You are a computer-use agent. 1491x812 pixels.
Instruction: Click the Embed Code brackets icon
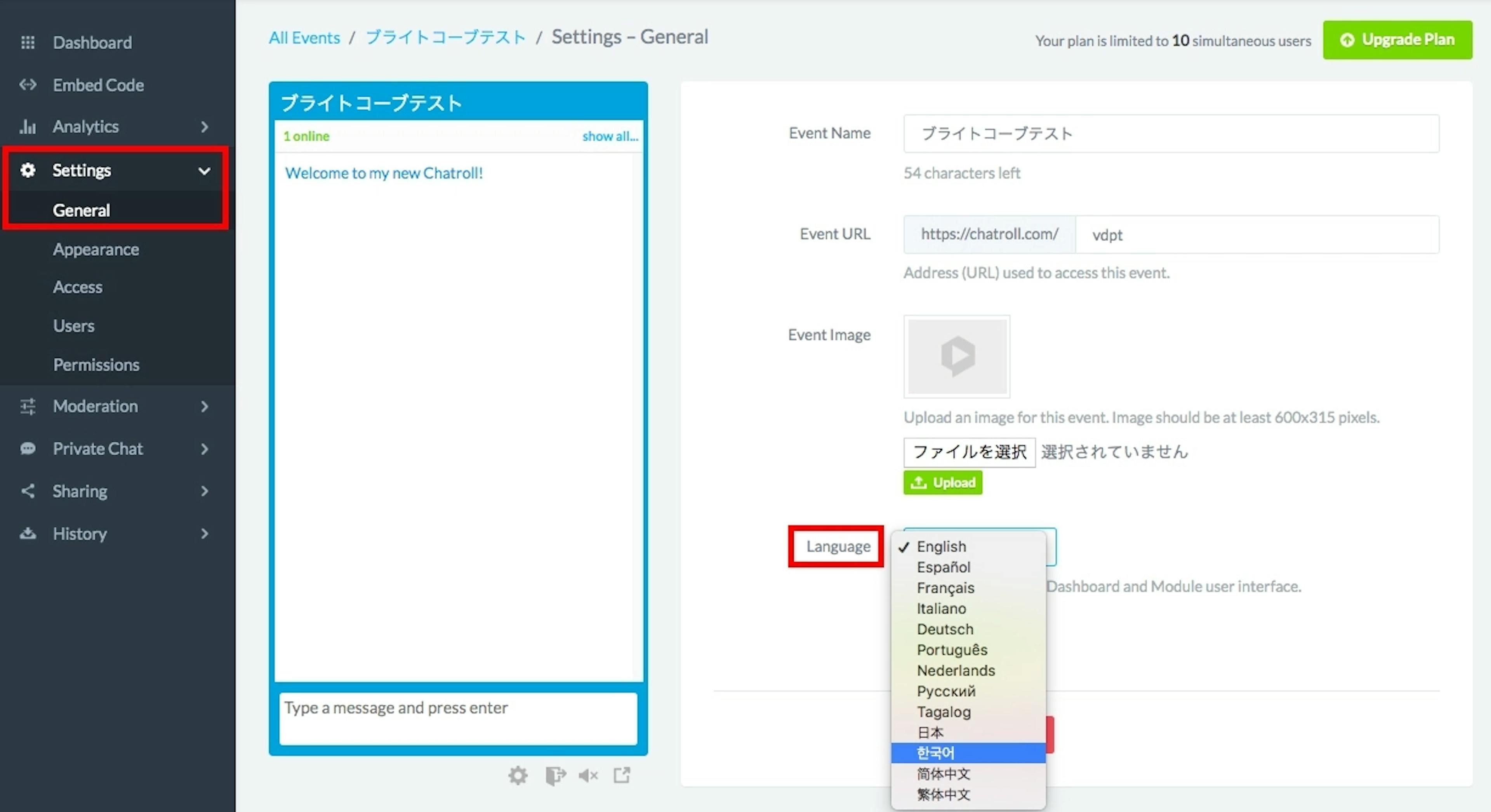(x=28, y=85)
